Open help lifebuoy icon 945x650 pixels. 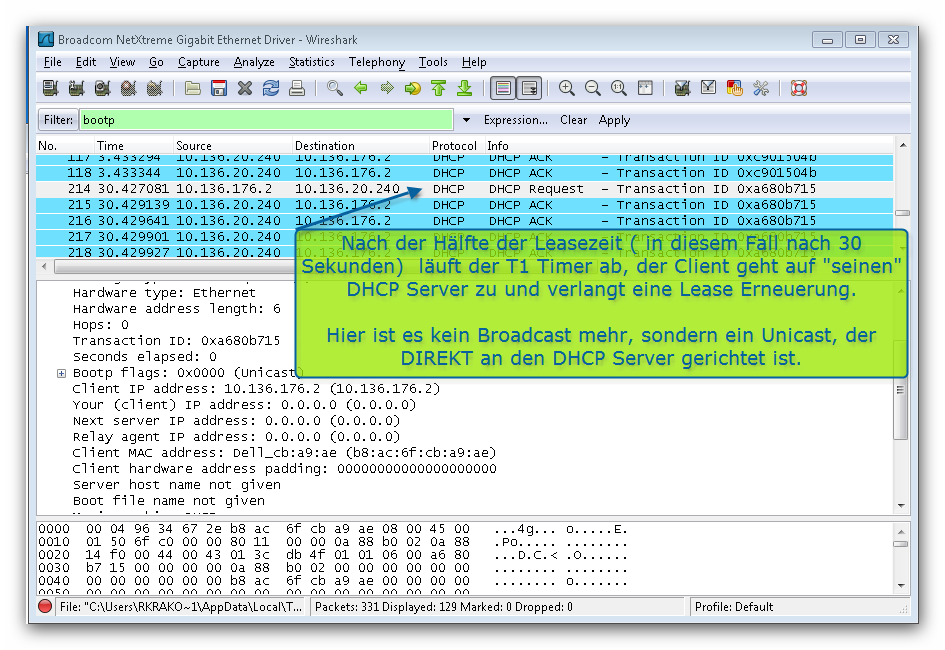799,89
